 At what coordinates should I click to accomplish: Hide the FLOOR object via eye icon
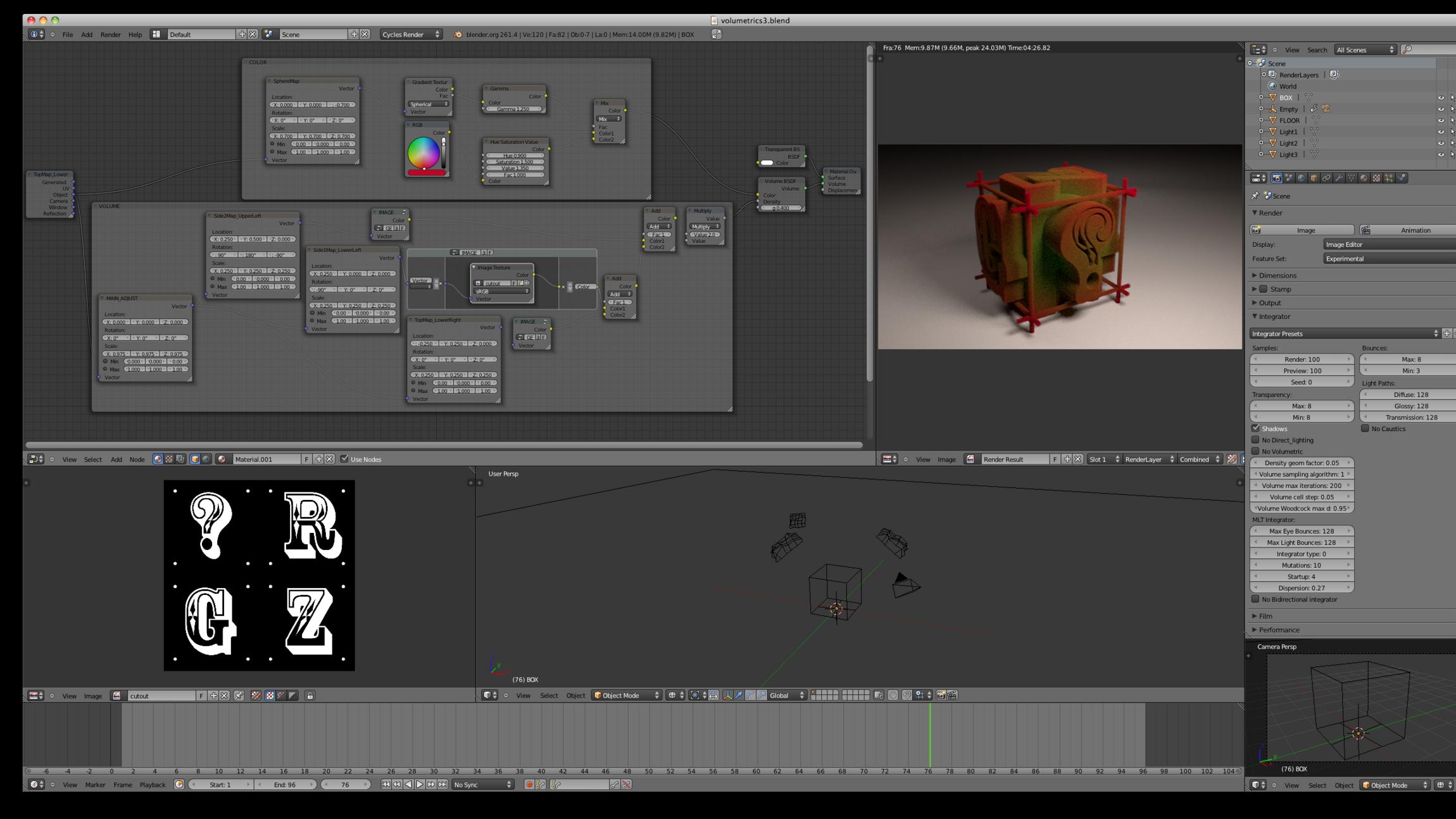pos(1441,120)
